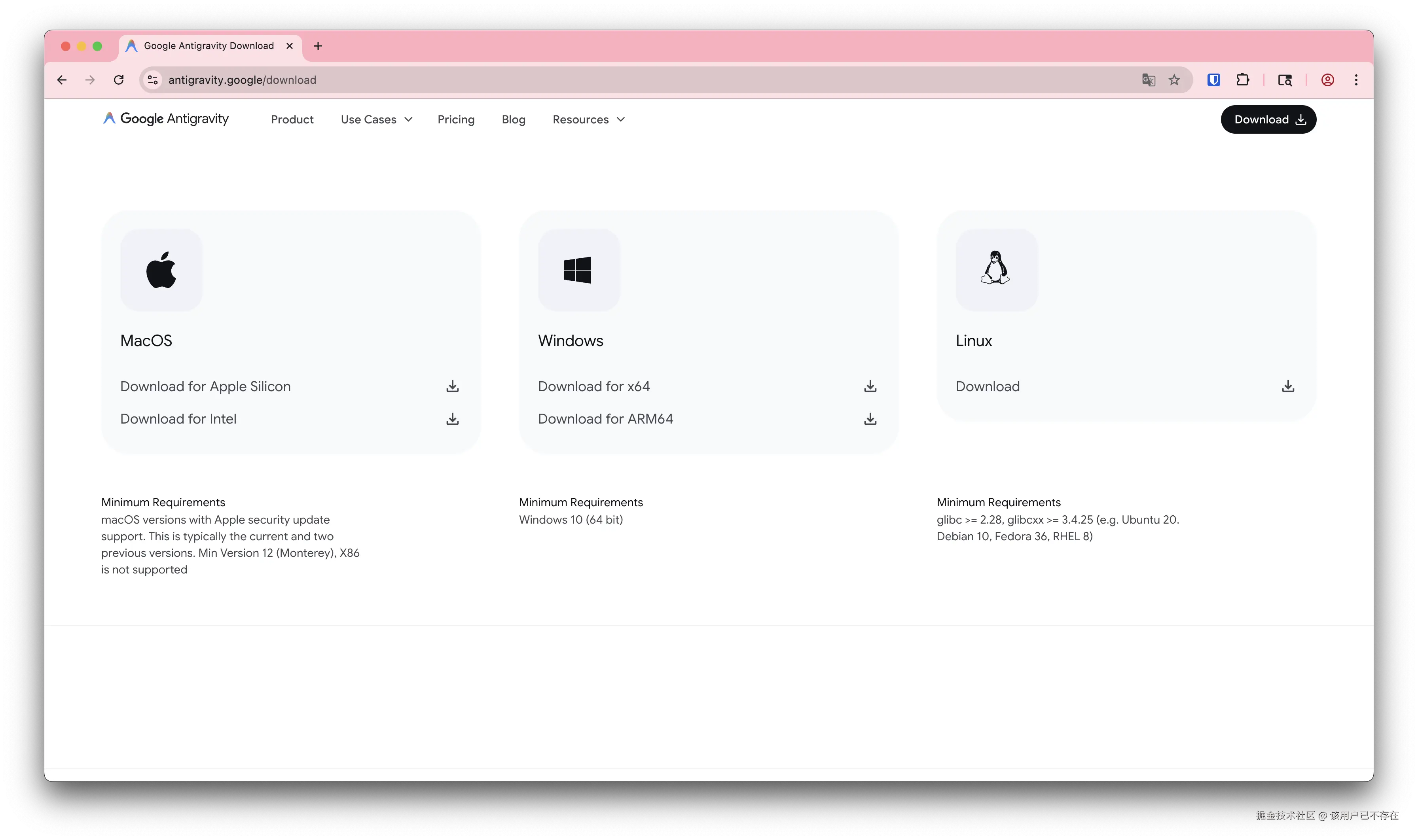
Task: Click the ARM64 download arrow icon
Action: 870,419
